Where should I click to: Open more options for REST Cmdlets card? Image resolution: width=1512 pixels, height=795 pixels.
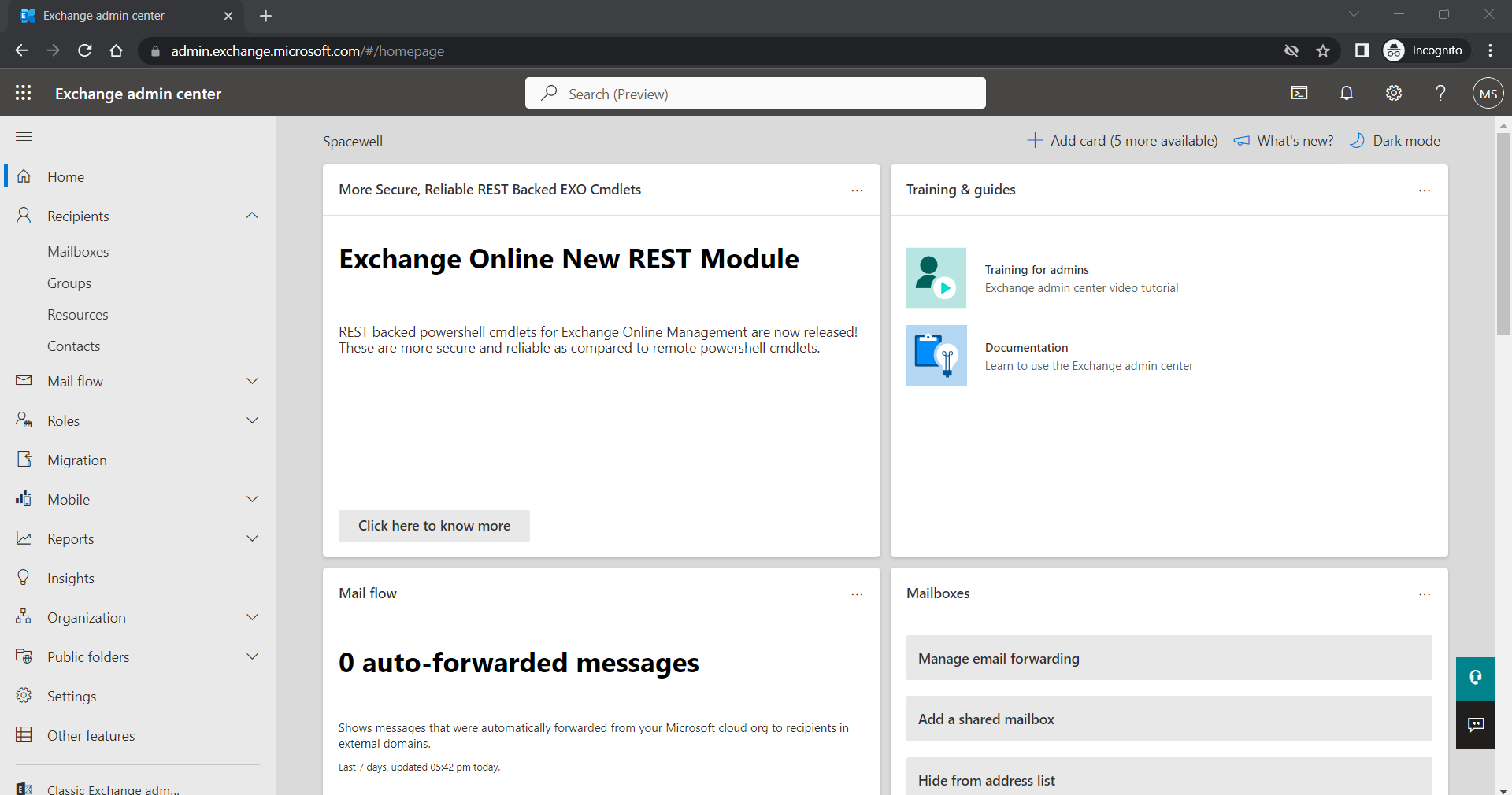pyautogui.click(x=857, y=190)
